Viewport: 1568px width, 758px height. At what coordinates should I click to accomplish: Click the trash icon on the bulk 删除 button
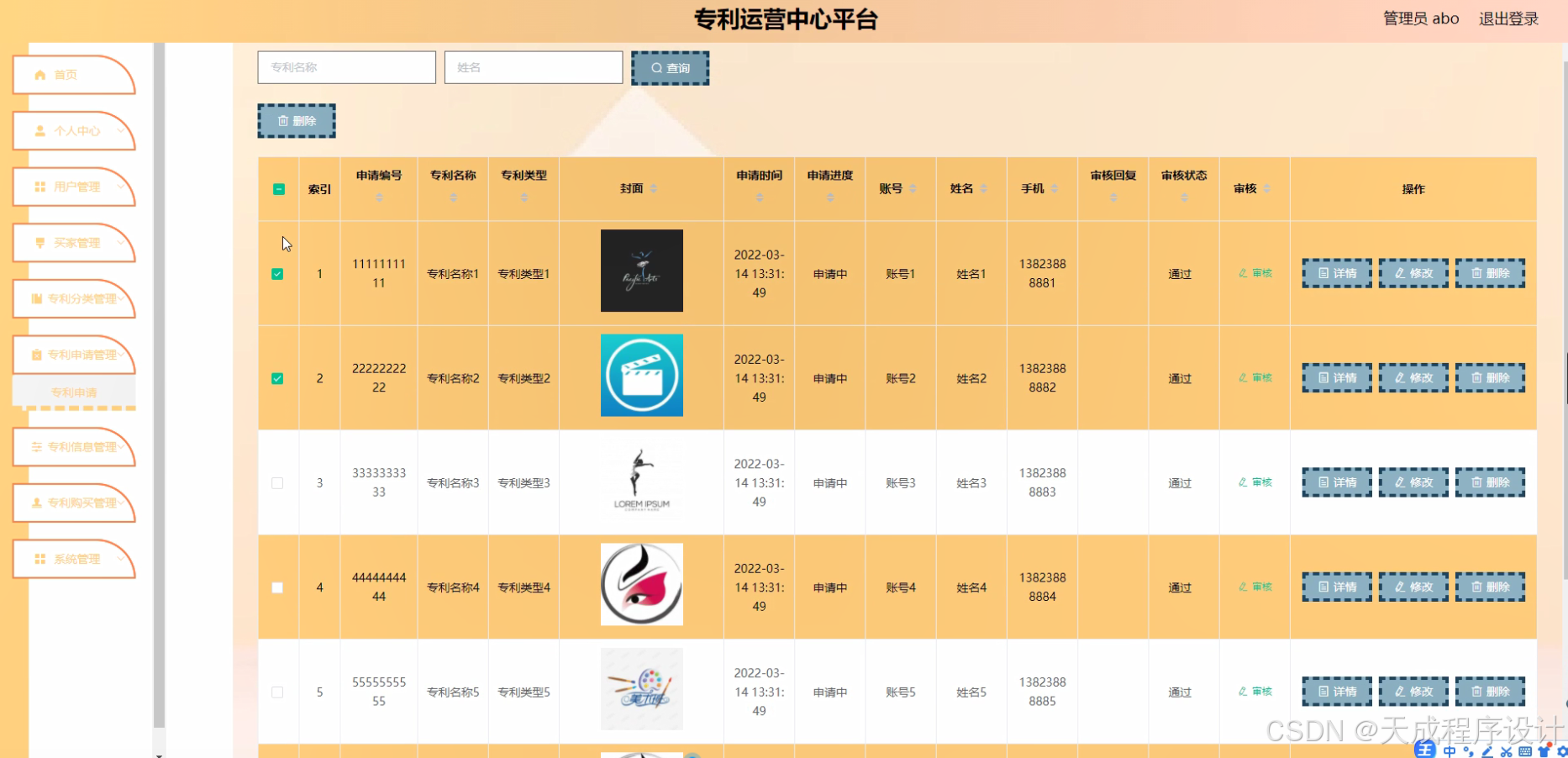283,120
